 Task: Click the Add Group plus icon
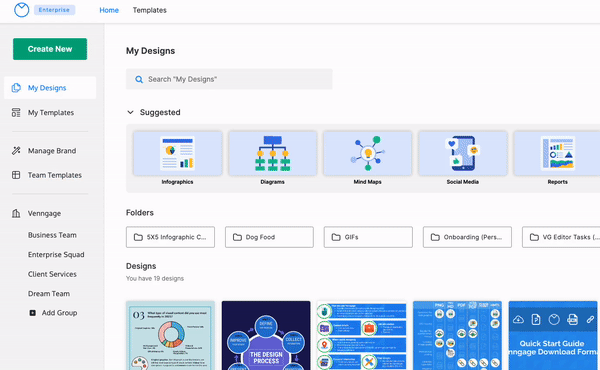point(33,313)
